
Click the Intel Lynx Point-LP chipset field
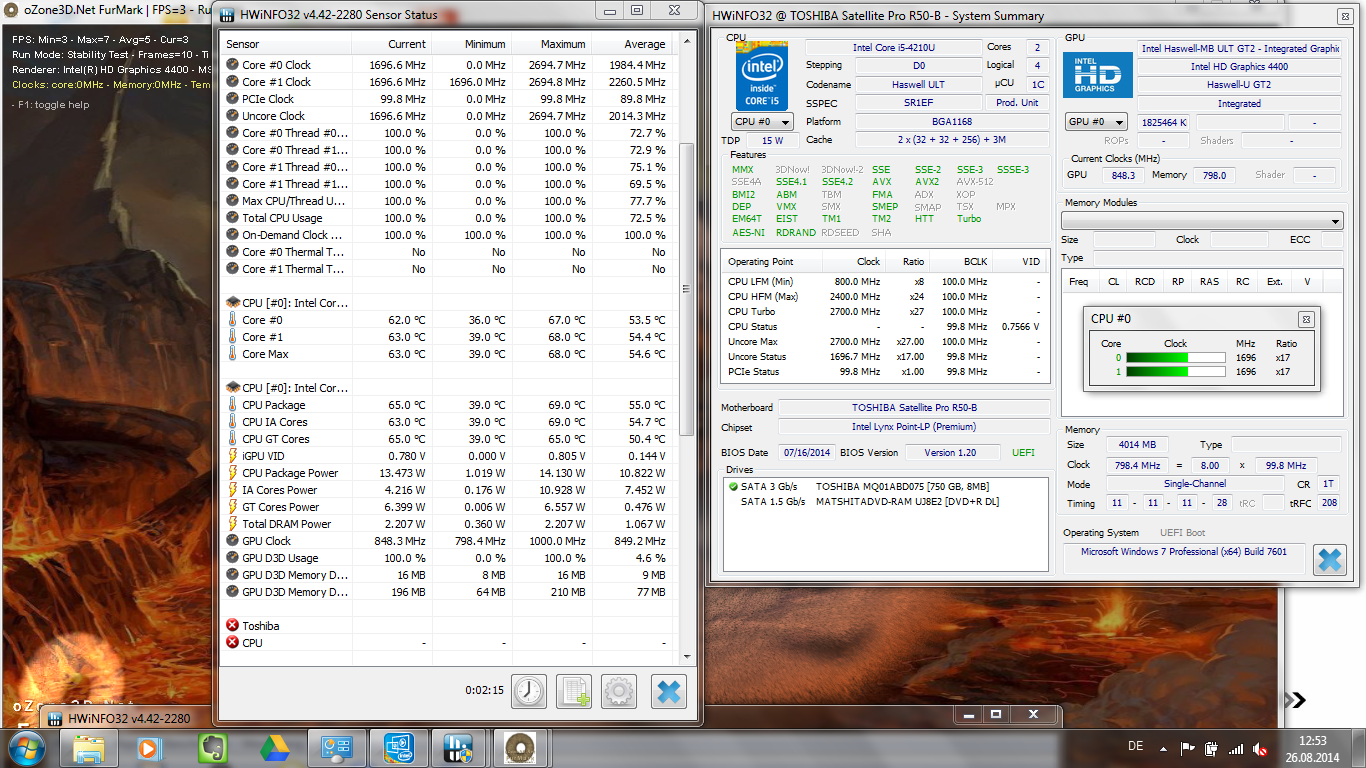coord(914,427)
